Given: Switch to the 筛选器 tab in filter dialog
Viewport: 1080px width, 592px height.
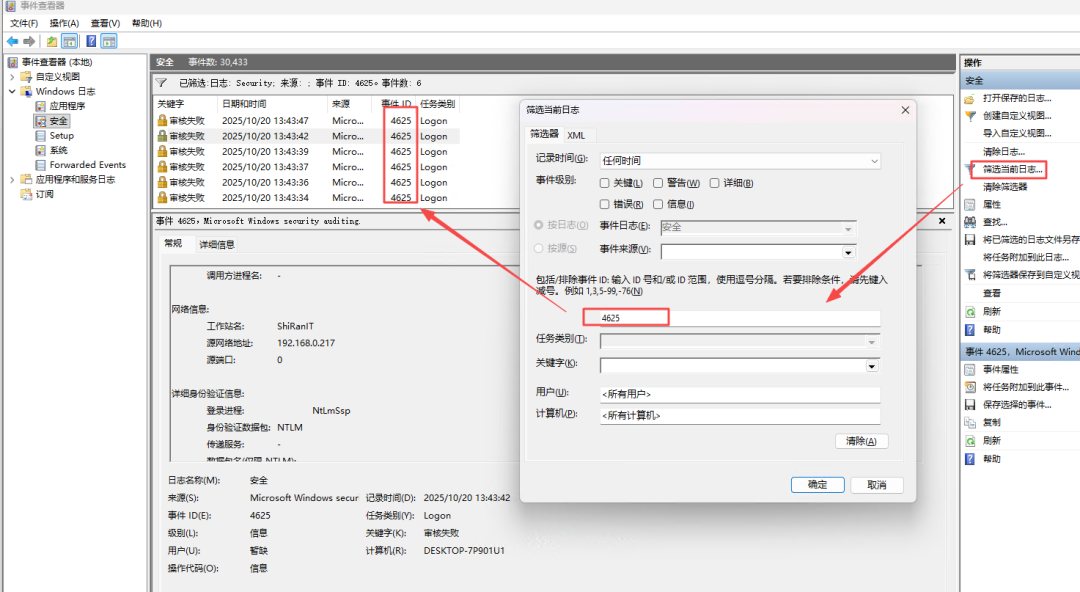Looking at the screenshot, I should tap(544, 134).
